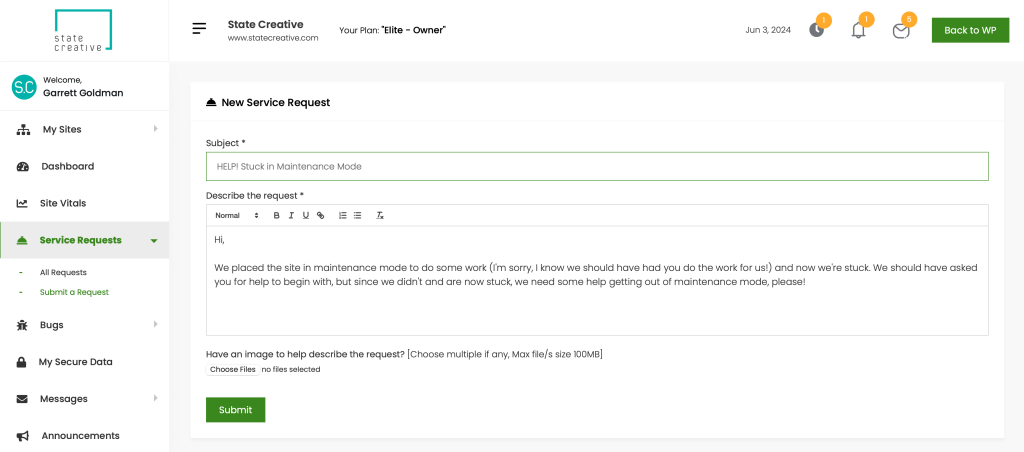Collapse the Service Requests submenu arrow
Screen dimensions: 1024x452
(154, 241)
